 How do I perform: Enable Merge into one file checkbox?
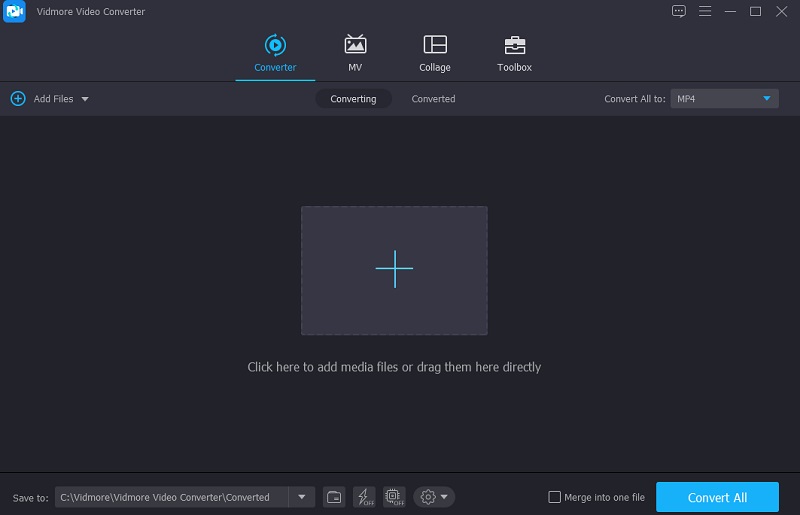(x=555, y=497)
